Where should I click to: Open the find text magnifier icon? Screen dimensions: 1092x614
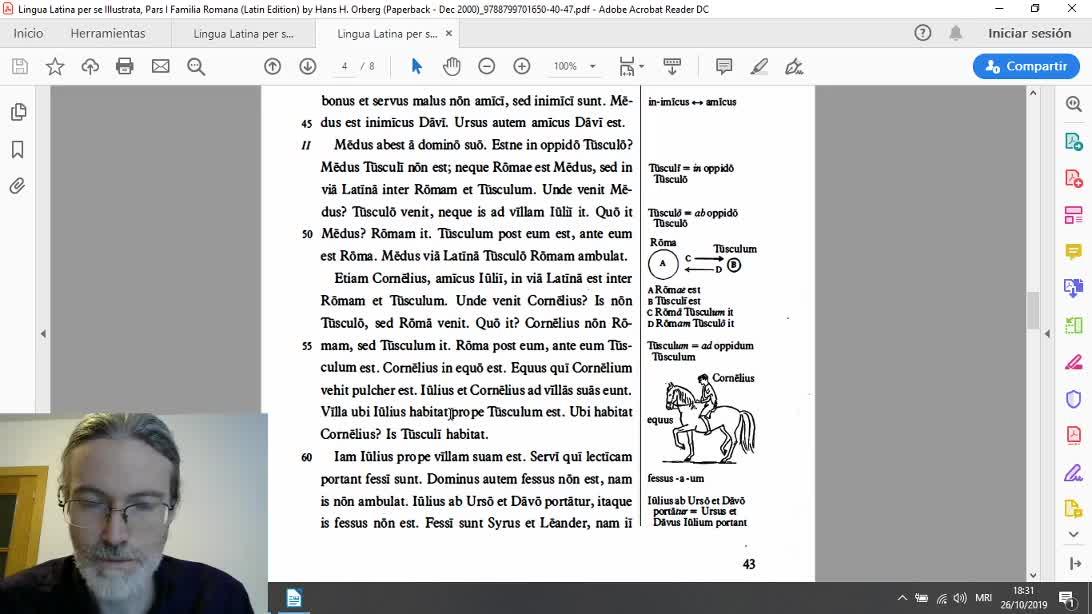point(196,66)
